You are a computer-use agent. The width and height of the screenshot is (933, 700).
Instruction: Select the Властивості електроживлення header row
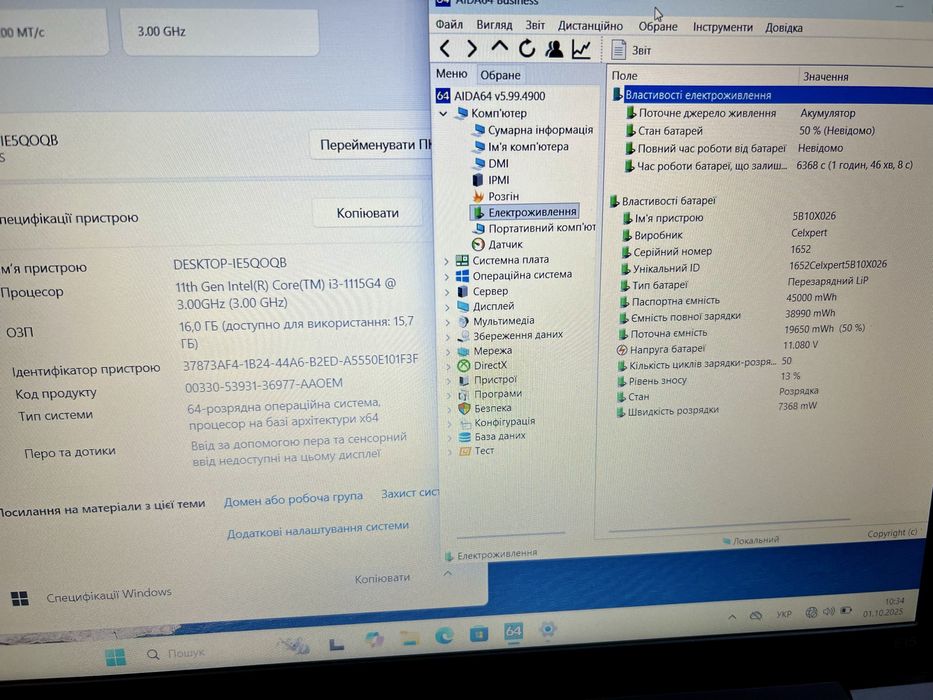pos(772,95)
